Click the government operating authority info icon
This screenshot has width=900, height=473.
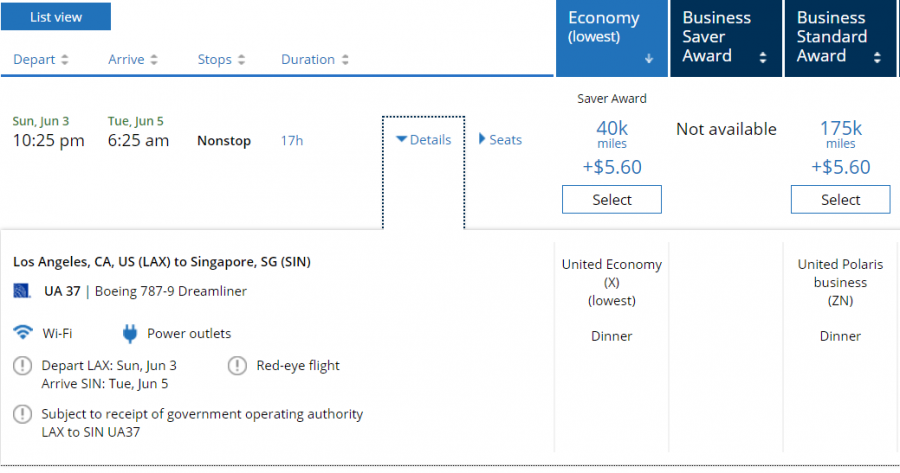[x=22, y=413]
